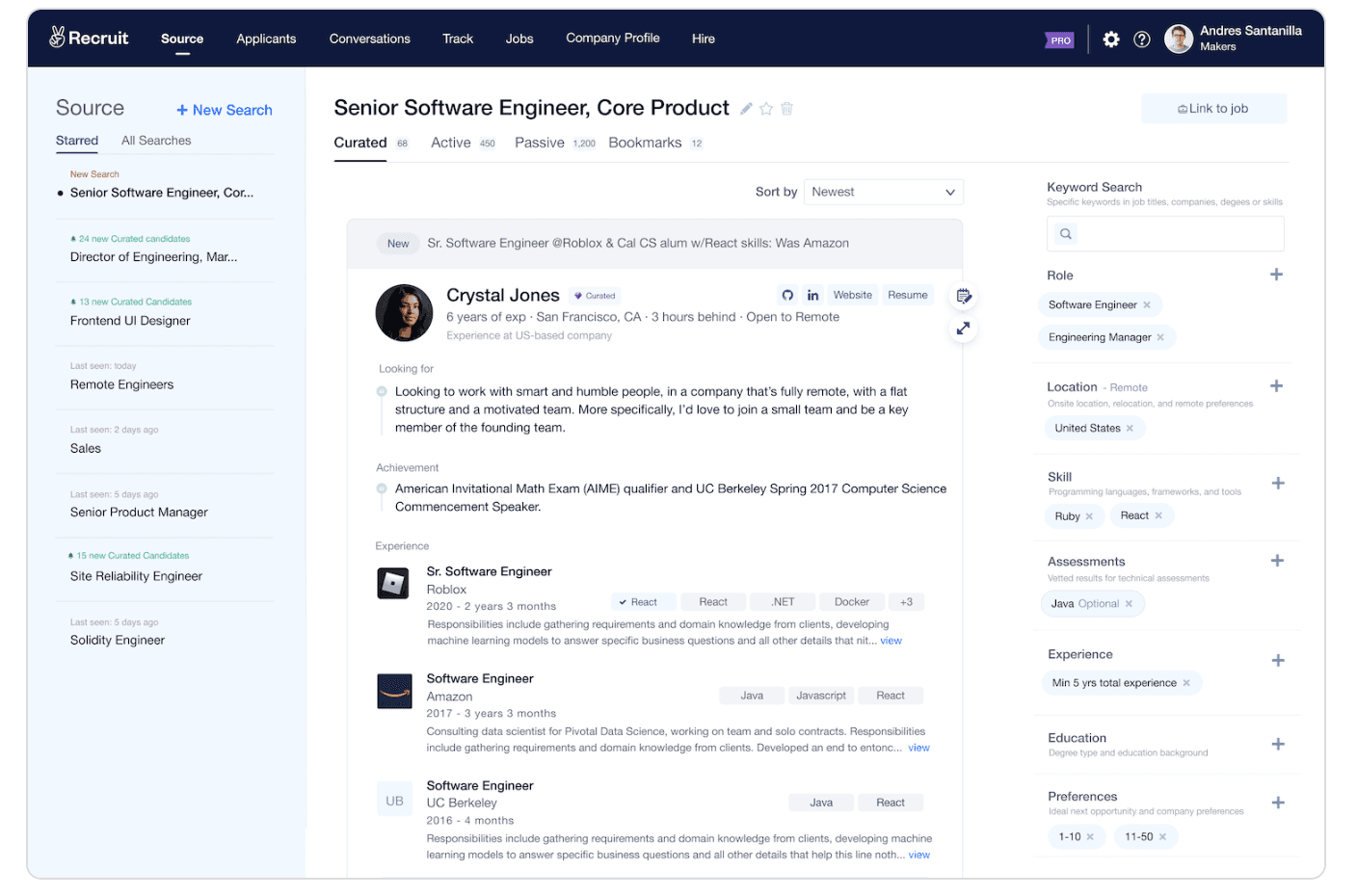Open the Sort by Newest dropdown
The height and width of the screenshot is (896, 1357).
883,192
